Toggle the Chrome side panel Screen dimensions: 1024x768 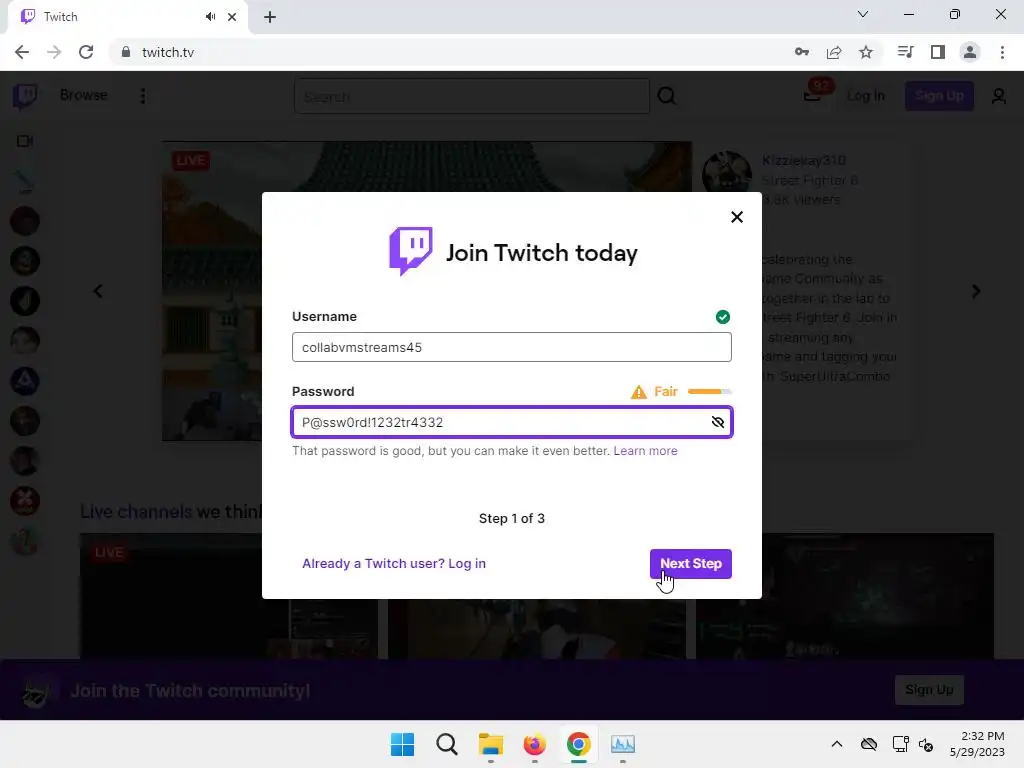pyautogui.click(x=938, y=52)
